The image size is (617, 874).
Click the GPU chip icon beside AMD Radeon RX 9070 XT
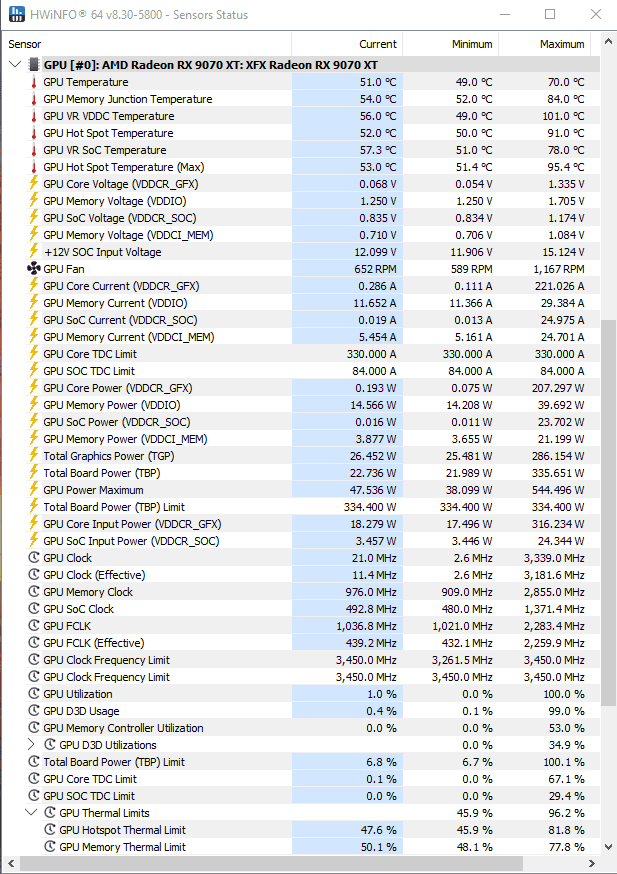[x=34, y=65]
